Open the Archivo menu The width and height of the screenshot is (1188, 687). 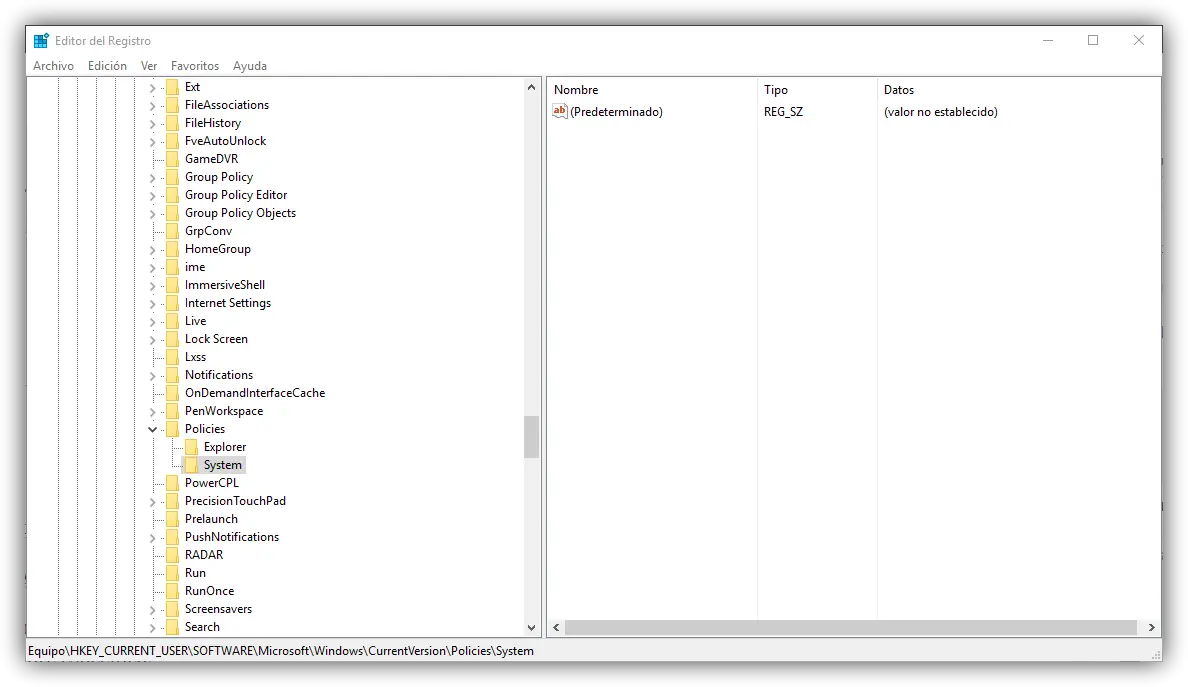click(53, 66)
